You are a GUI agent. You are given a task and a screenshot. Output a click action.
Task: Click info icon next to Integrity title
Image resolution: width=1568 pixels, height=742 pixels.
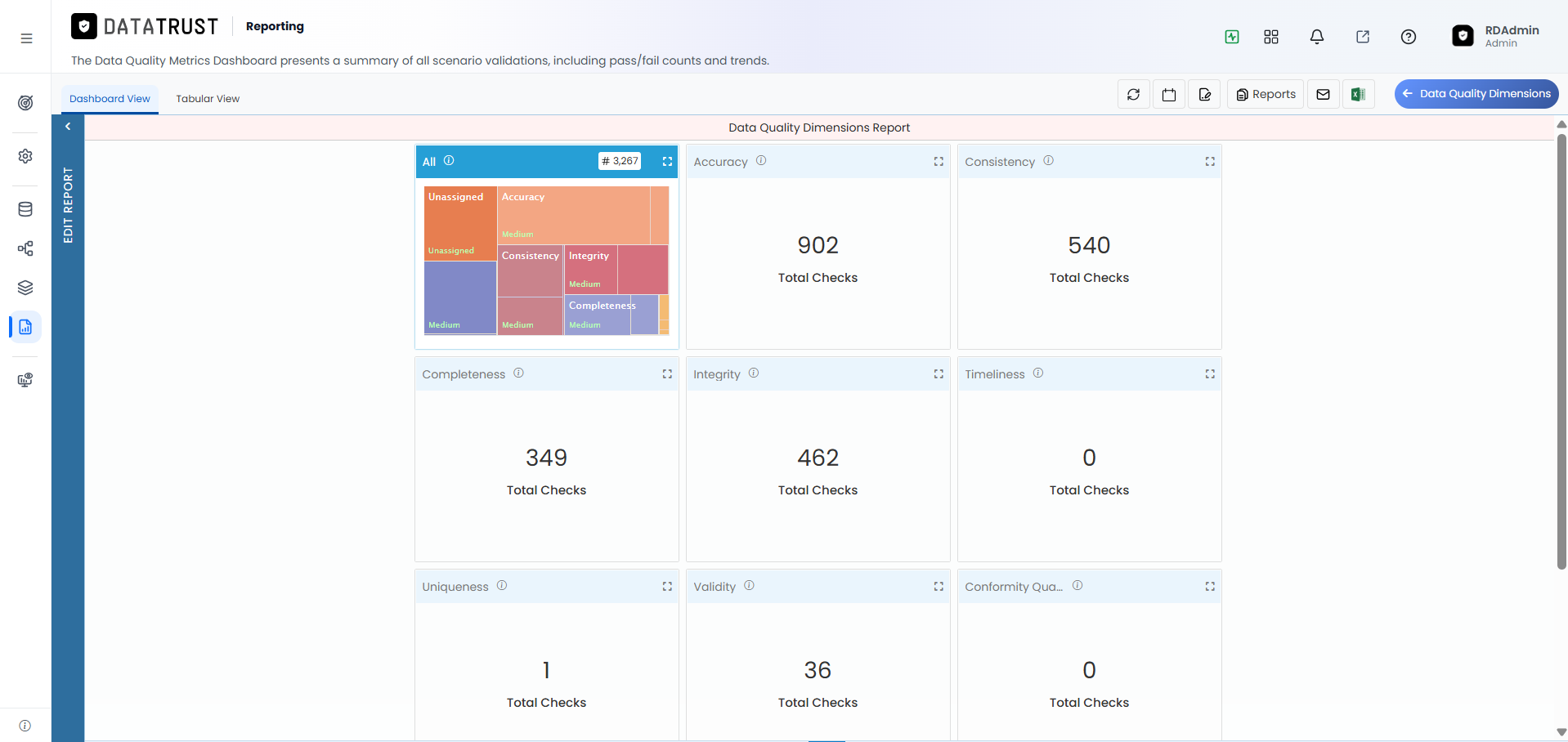coord(754,373)
